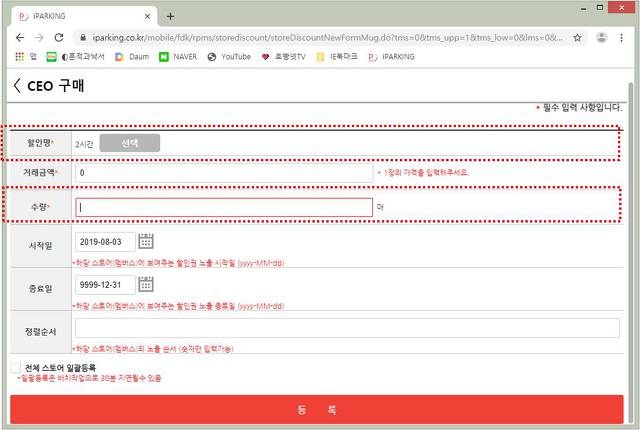640x430 pixels.
Task: Bookmark this page with the star icon
Action: click(577, 38)
